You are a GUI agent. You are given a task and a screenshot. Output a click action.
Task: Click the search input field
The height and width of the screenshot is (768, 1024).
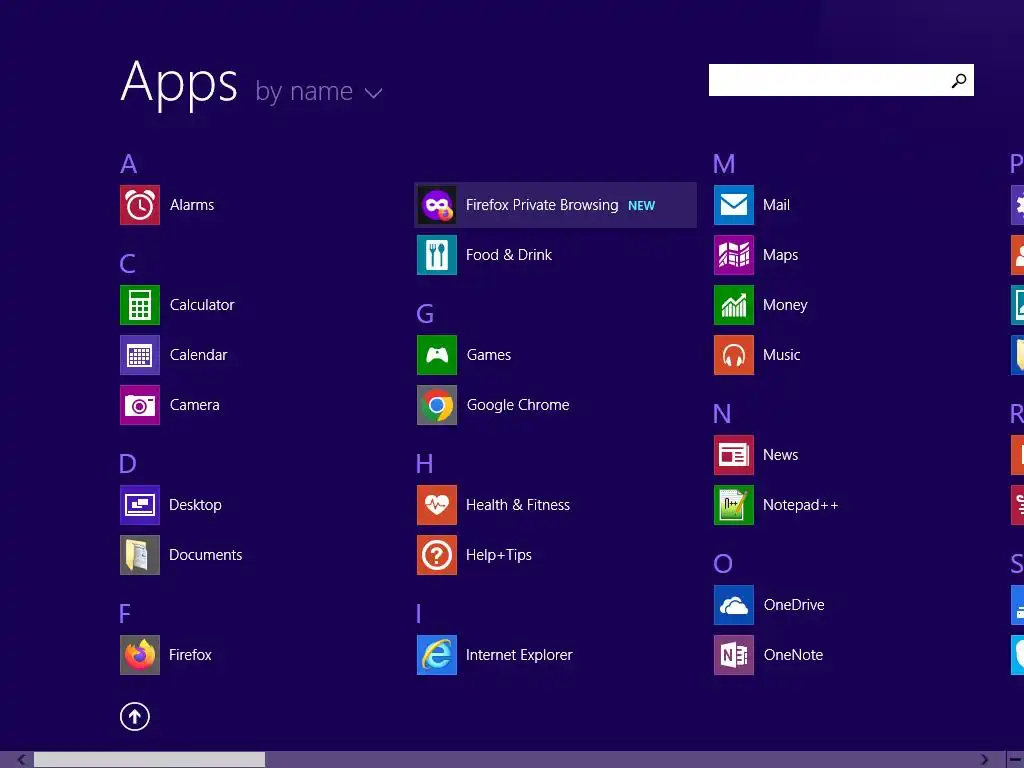tap(841, 80)
